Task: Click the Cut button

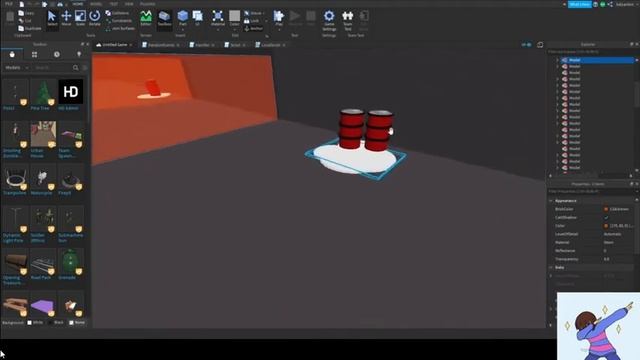Action: coord(25,20)
